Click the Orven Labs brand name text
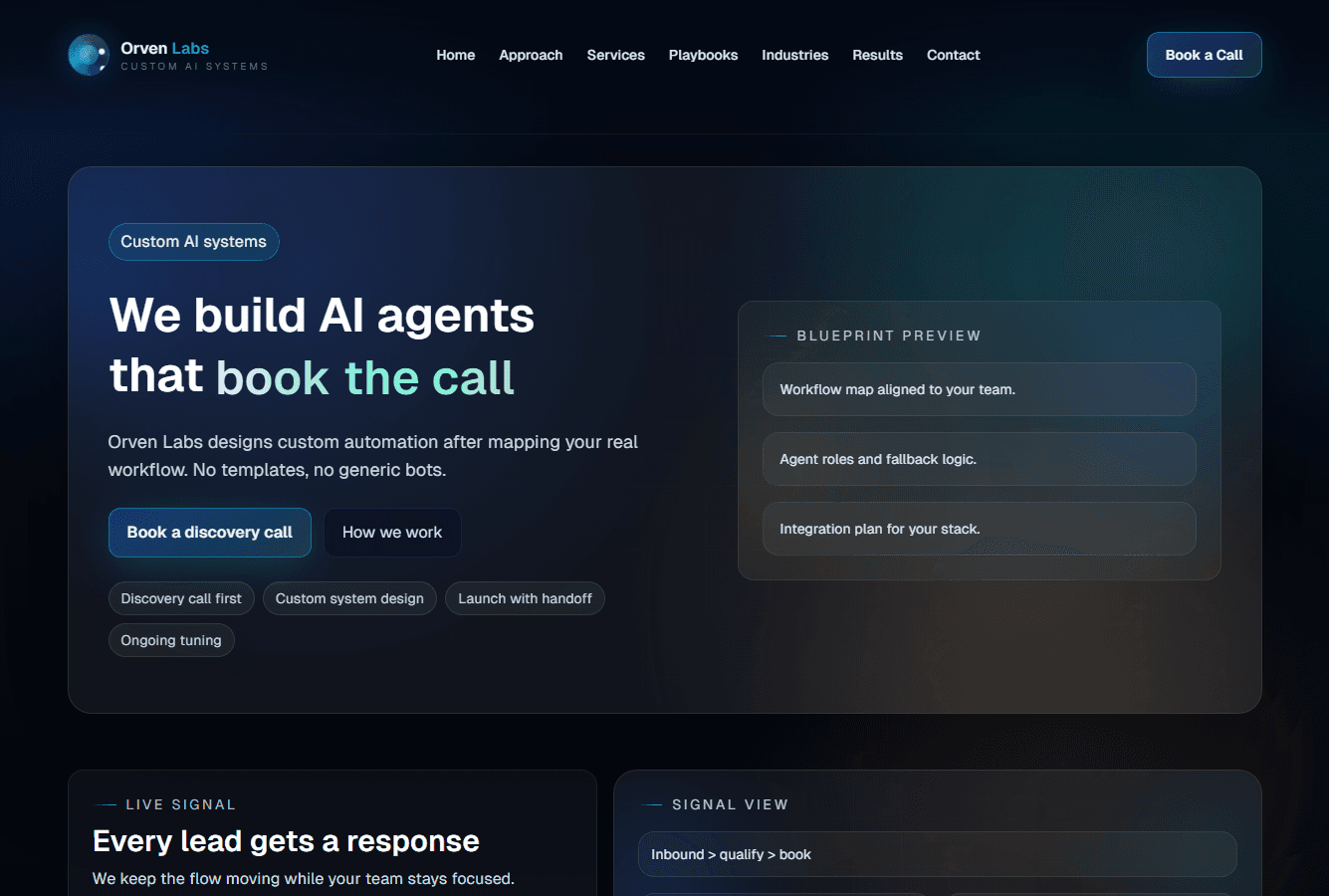 [x=164, y=48]
